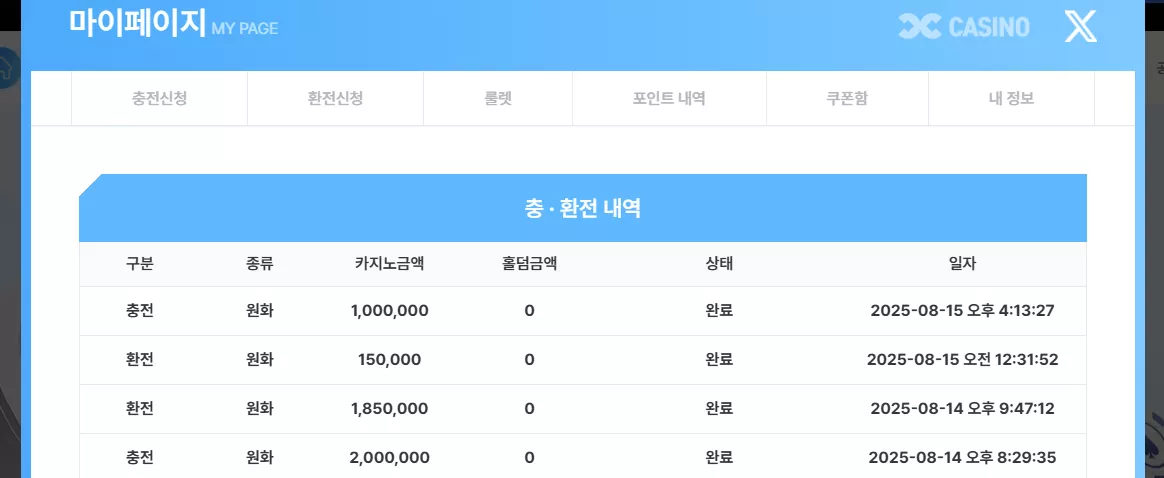Image resolution: width=1164 pixels, height=478 pixels.
Task: Select the 150,000 환전 row
Action: [x=583, y=360]
